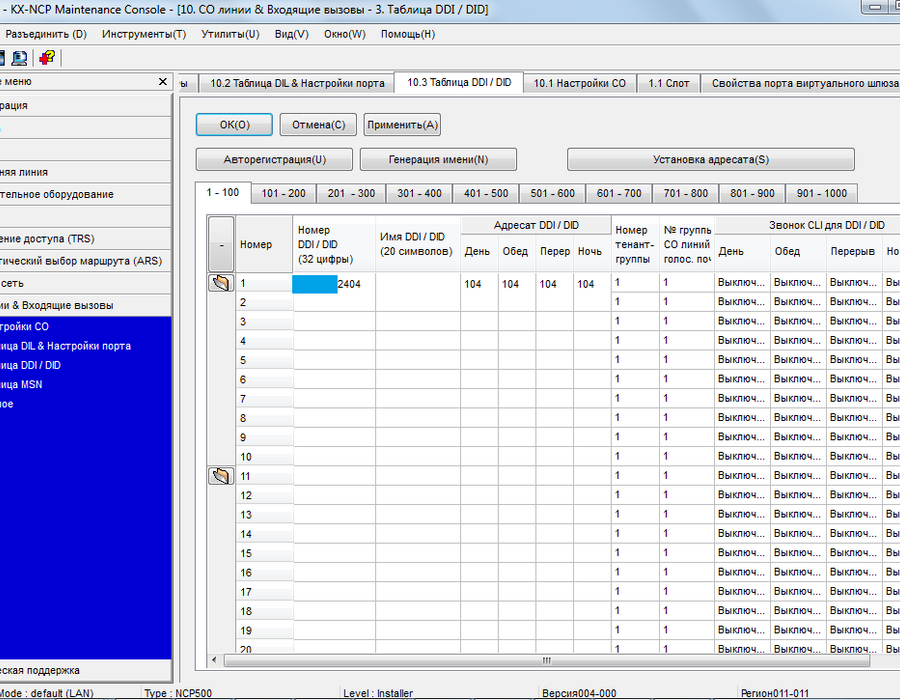Show entries 201 - 300 tab

[351, 193]
